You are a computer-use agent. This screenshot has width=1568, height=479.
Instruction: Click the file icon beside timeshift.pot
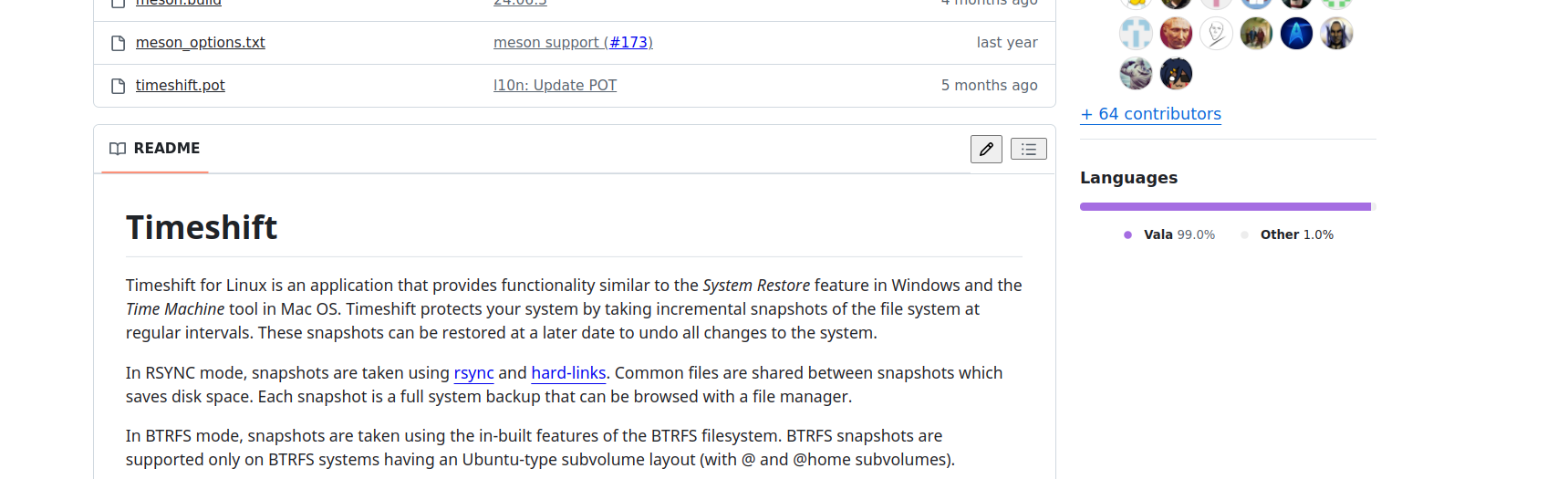(x=118, y=86)
